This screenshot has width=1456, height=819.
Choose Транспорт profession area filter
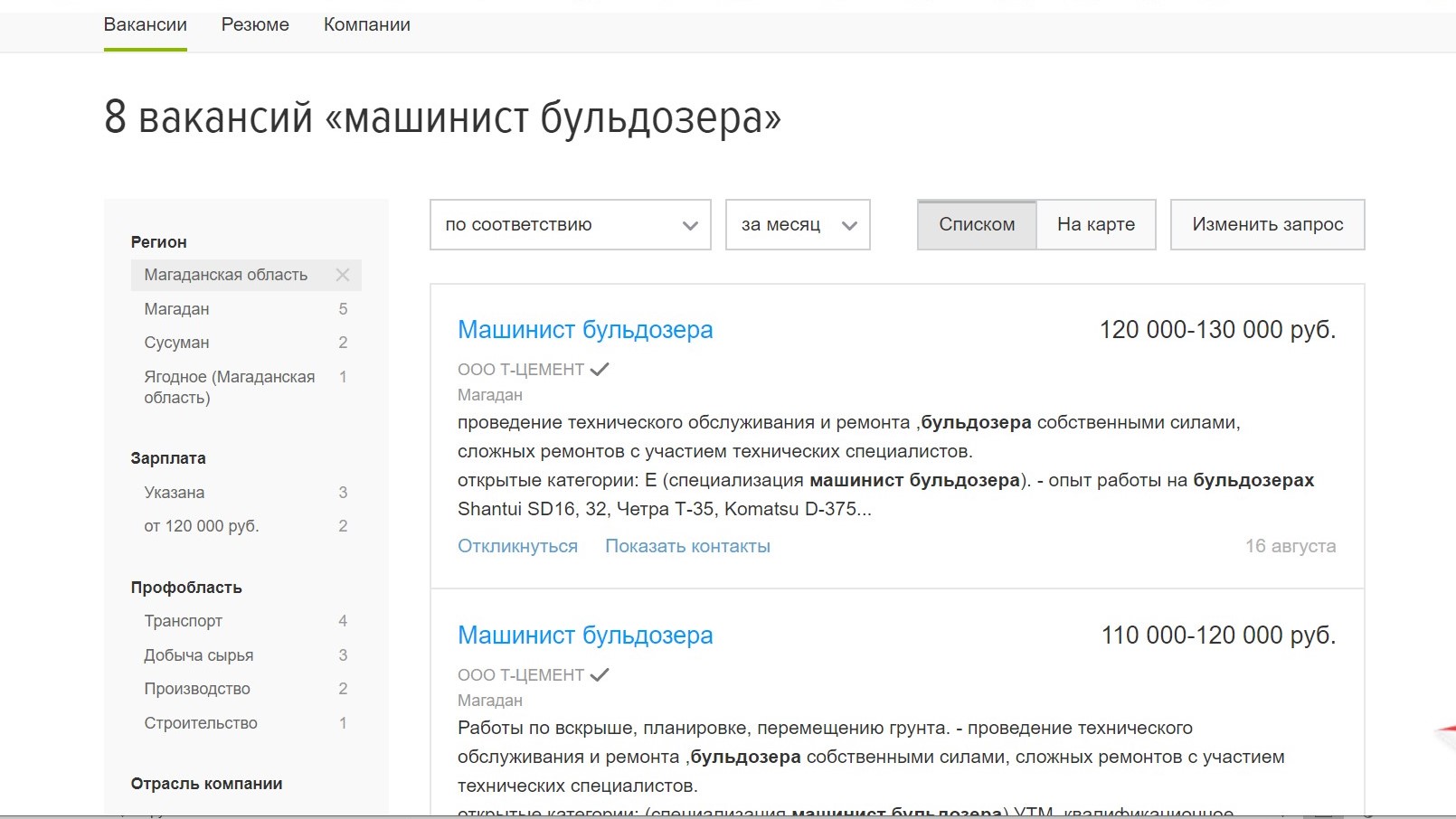click(x=184, y=621)
